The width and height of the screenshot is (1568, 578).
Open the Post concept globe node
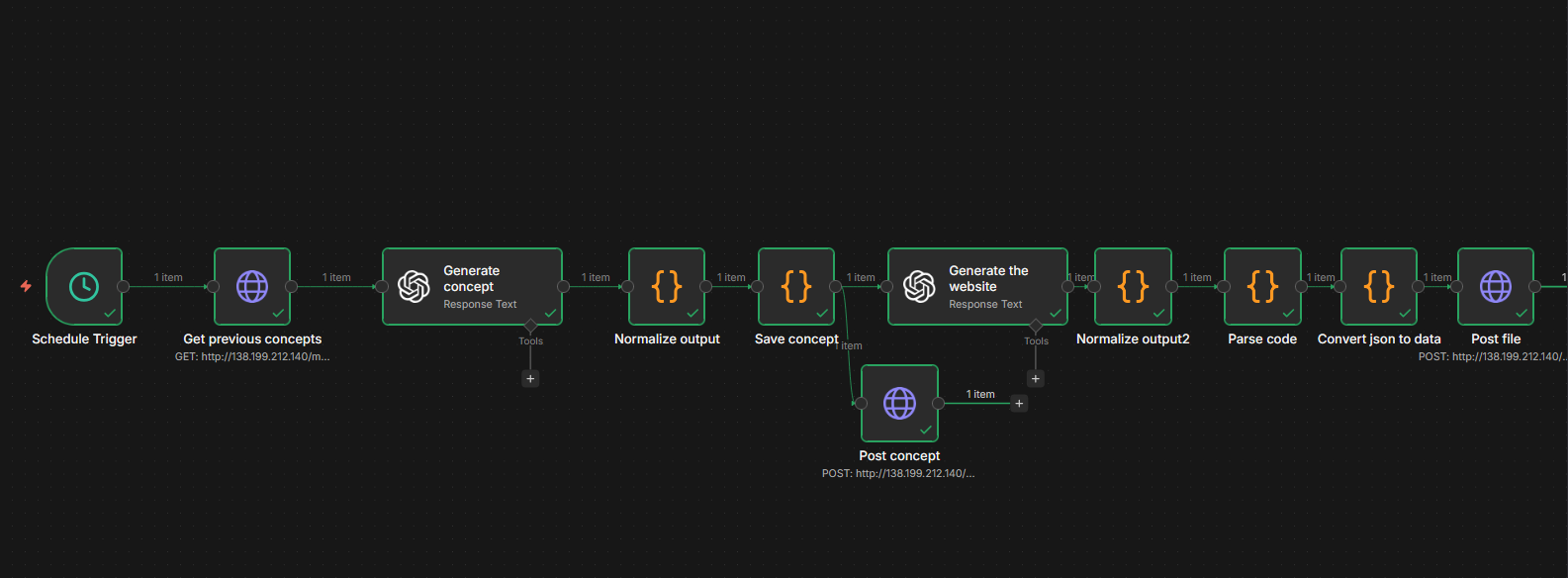point(899,403)
